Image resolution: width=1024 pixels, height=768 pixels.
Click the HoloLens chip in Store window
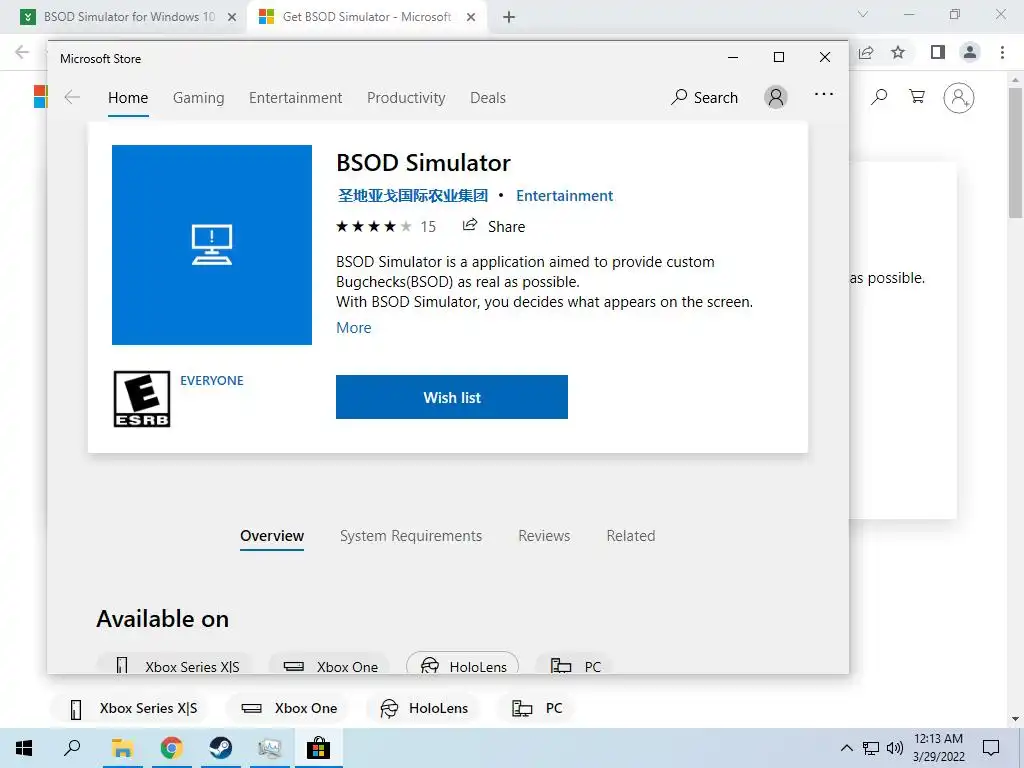click(x=462, y=664)
